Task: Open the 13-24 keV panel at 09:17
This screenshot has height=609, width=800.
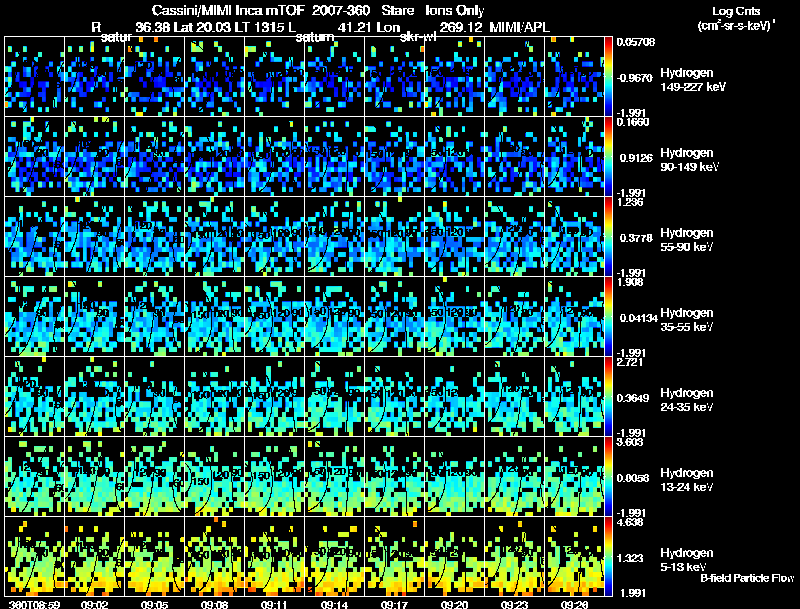Action: tap(394, 476)
